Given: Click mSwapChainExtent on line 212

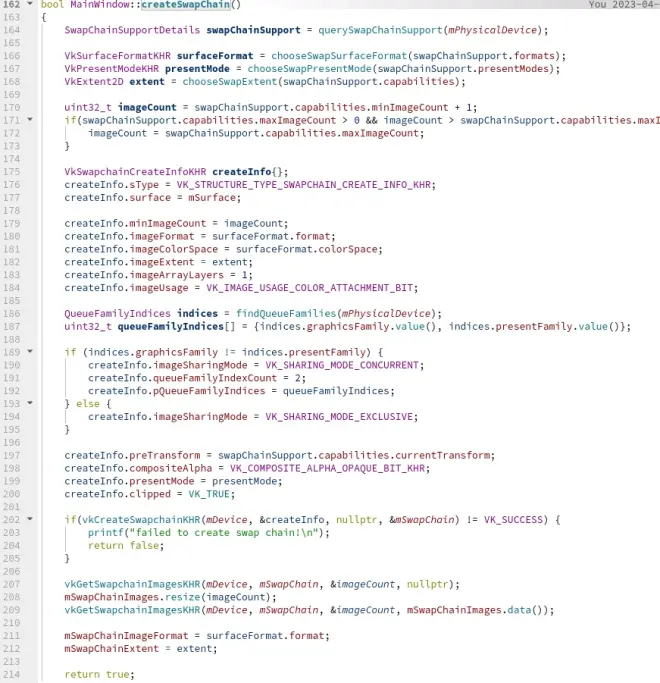Looking at the screenshot, I should [x=112, y=649].
